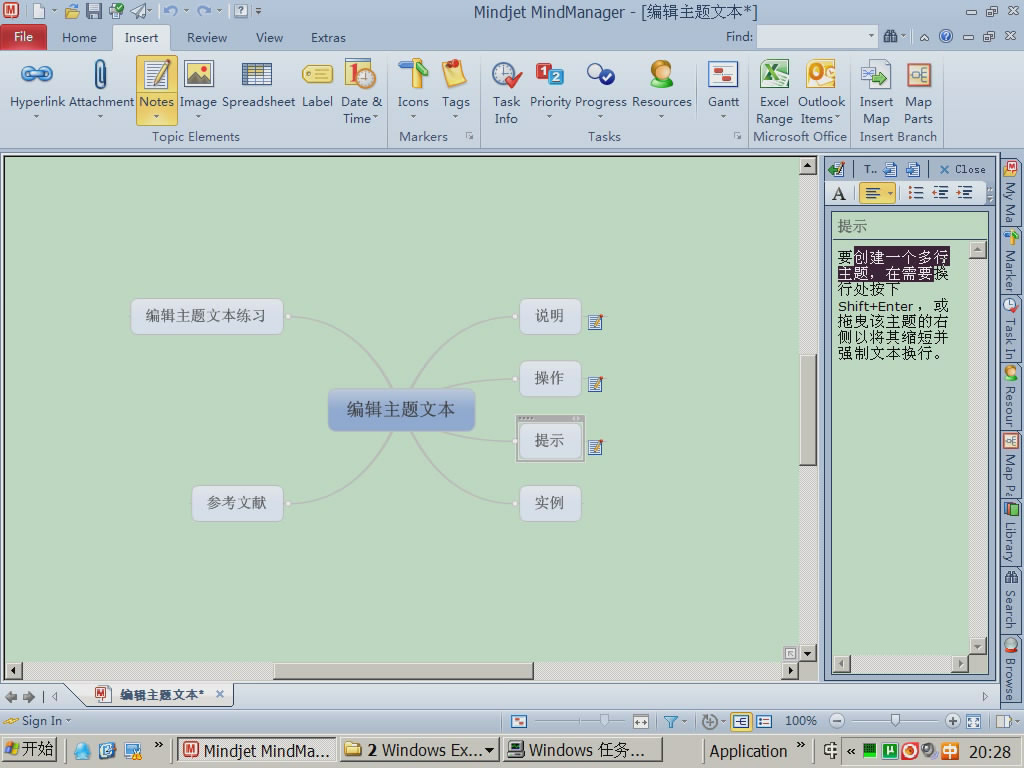The image size is (1024, 768).
Task: Switch to the View ribbon tab
Action: [269, 37]
